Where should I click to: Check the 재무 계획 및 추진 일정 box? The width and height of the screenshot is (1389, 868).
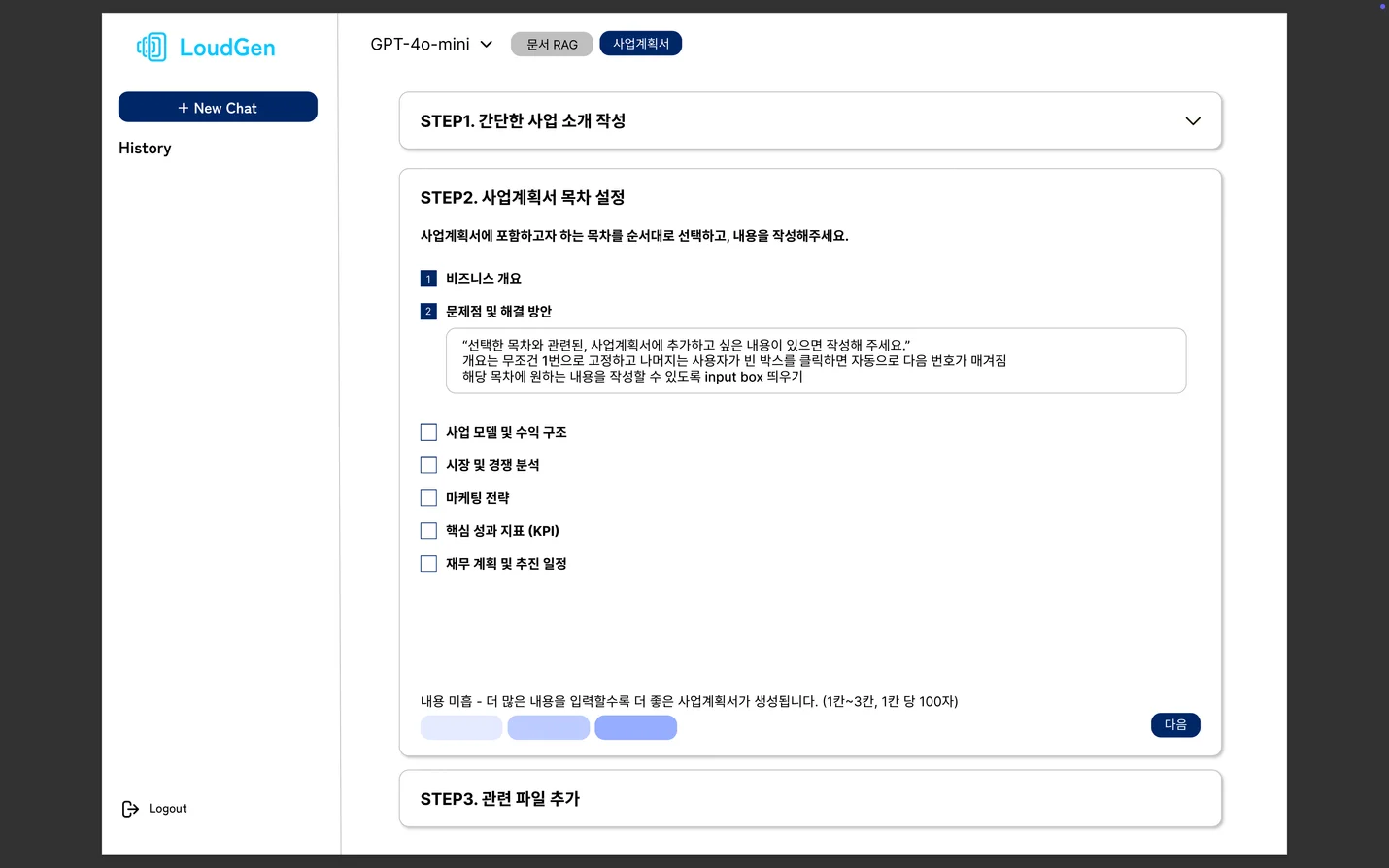(428, 564)
